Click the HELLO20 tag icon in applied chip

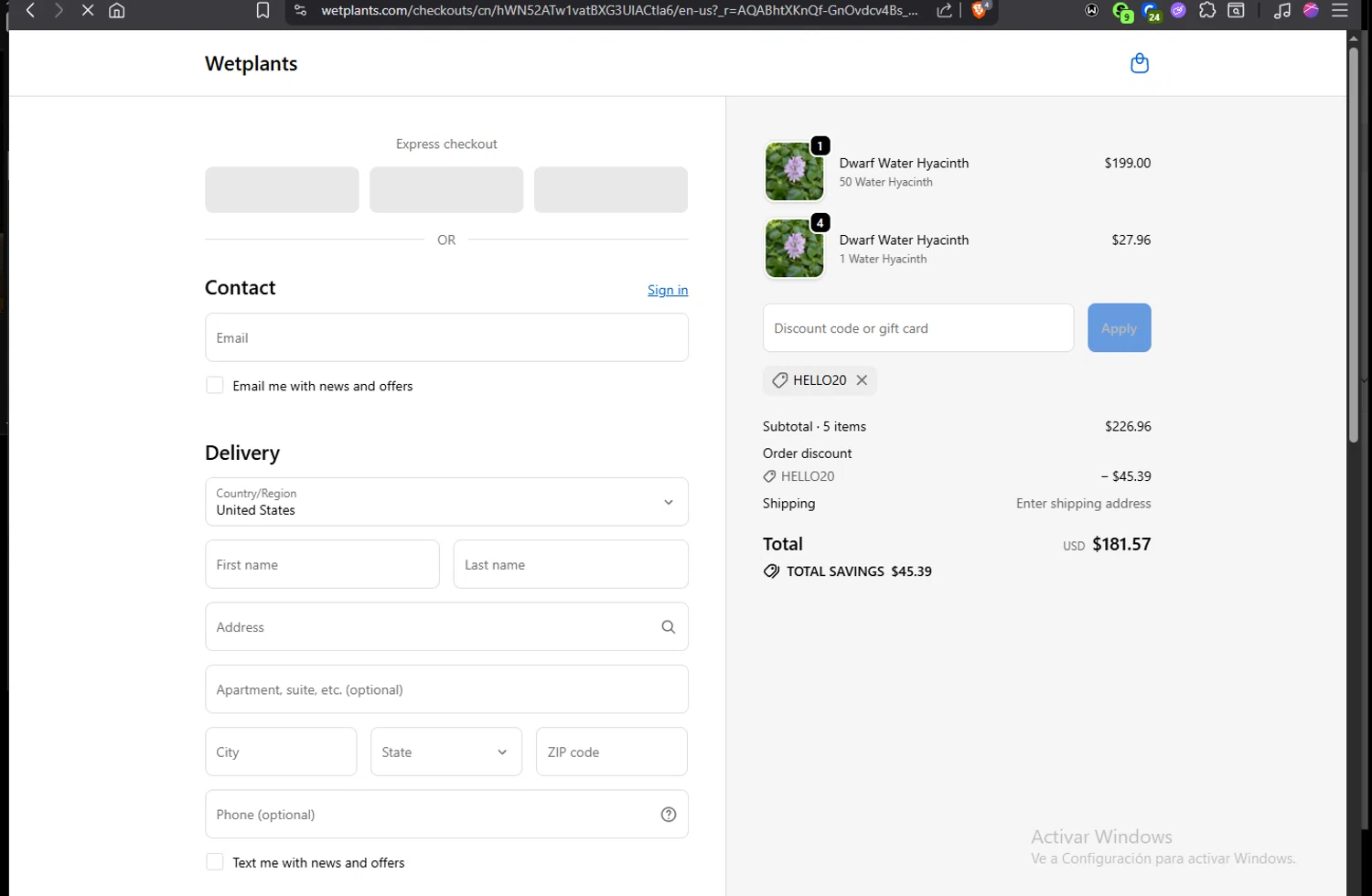780,380
